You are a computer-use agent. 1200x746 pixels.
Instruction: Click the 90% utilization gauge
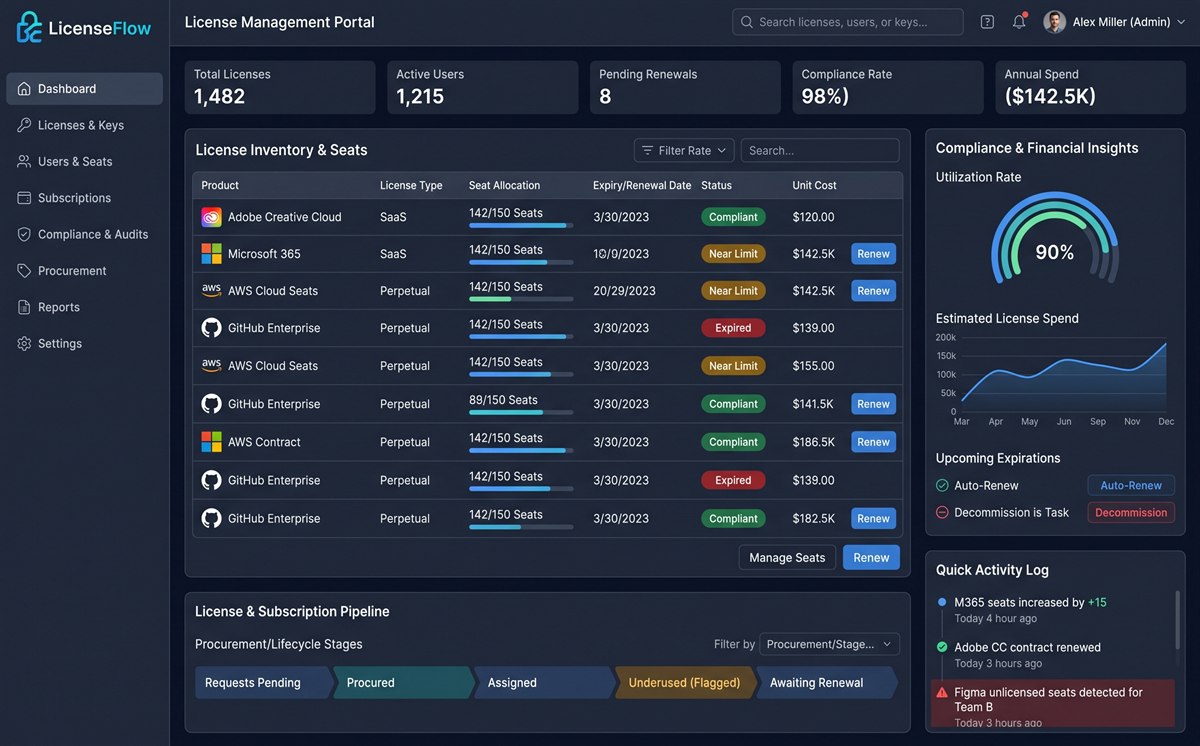tap(1054, 240)
